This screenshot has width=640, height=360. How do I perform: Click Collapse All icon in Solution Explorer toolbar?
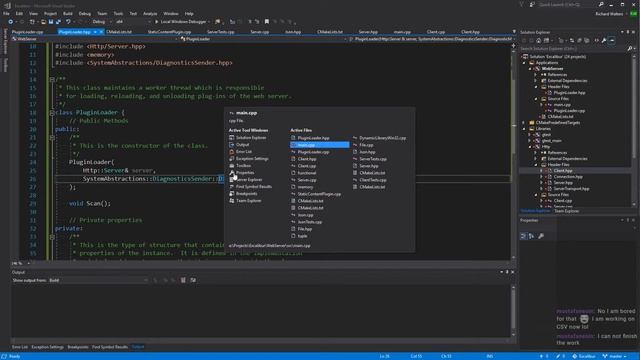(579, 40)
